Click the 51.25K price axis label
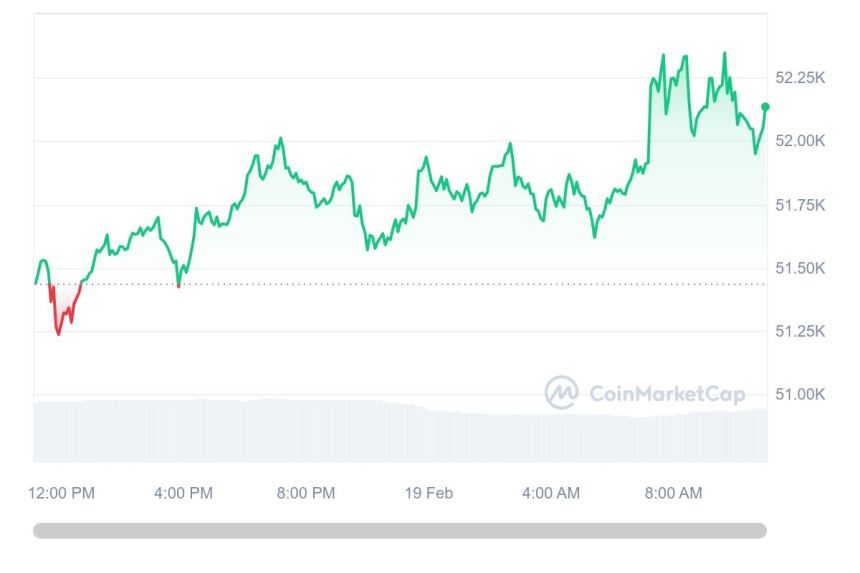Image resolution: width=860 pixels, height=573 pixels. click(800, 331)
